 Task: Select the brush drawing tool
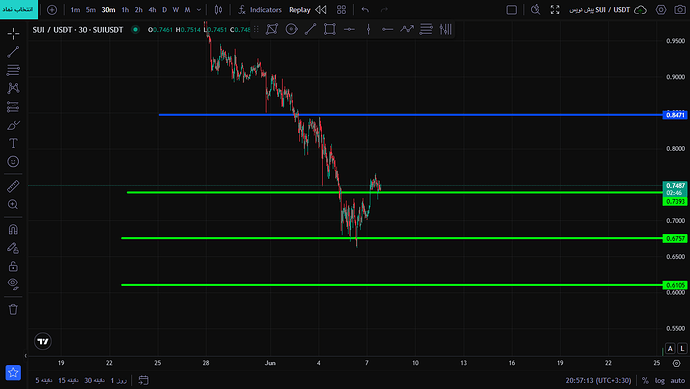coord(13,125)
